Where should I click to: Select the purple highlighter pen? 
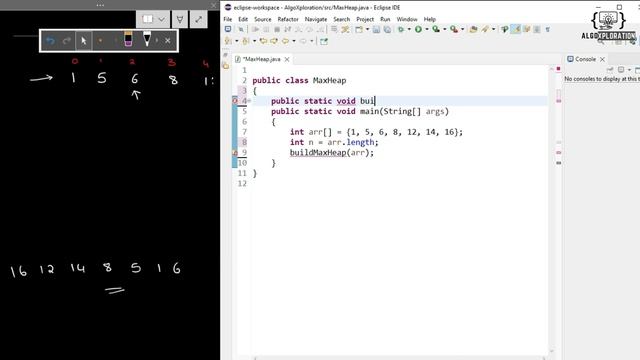coord(128,39)
